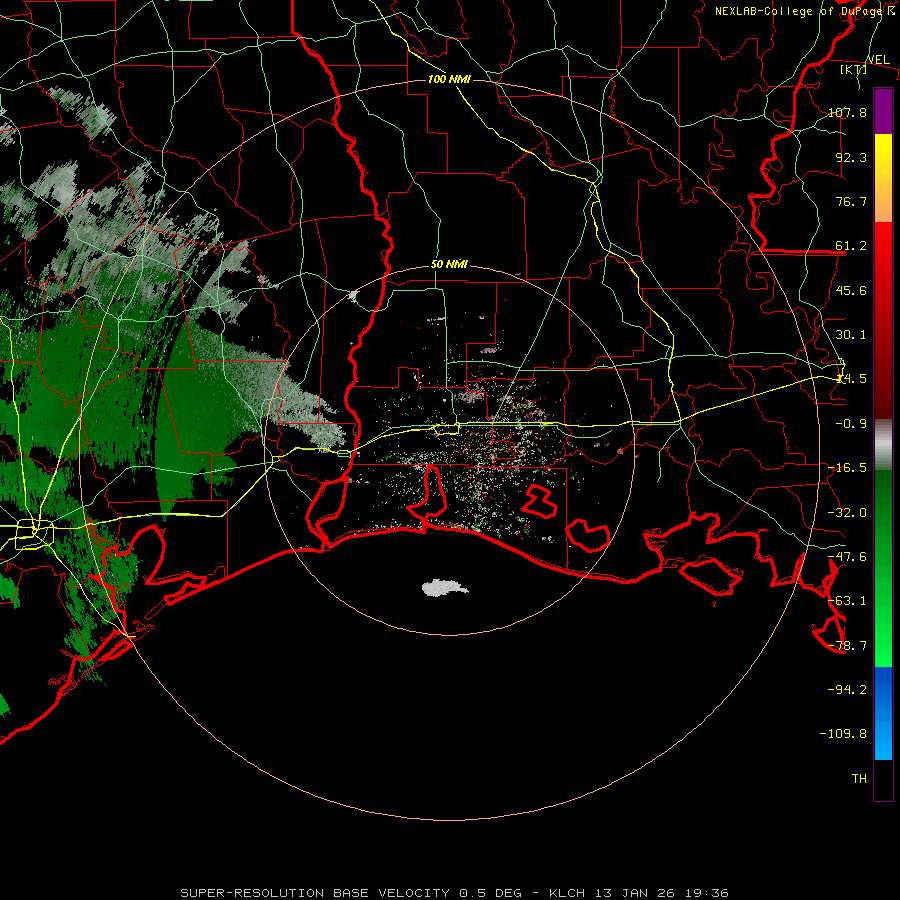Click the -78.7 velocity scale value
The image size is (900, 900).
[x=847, y=646]
